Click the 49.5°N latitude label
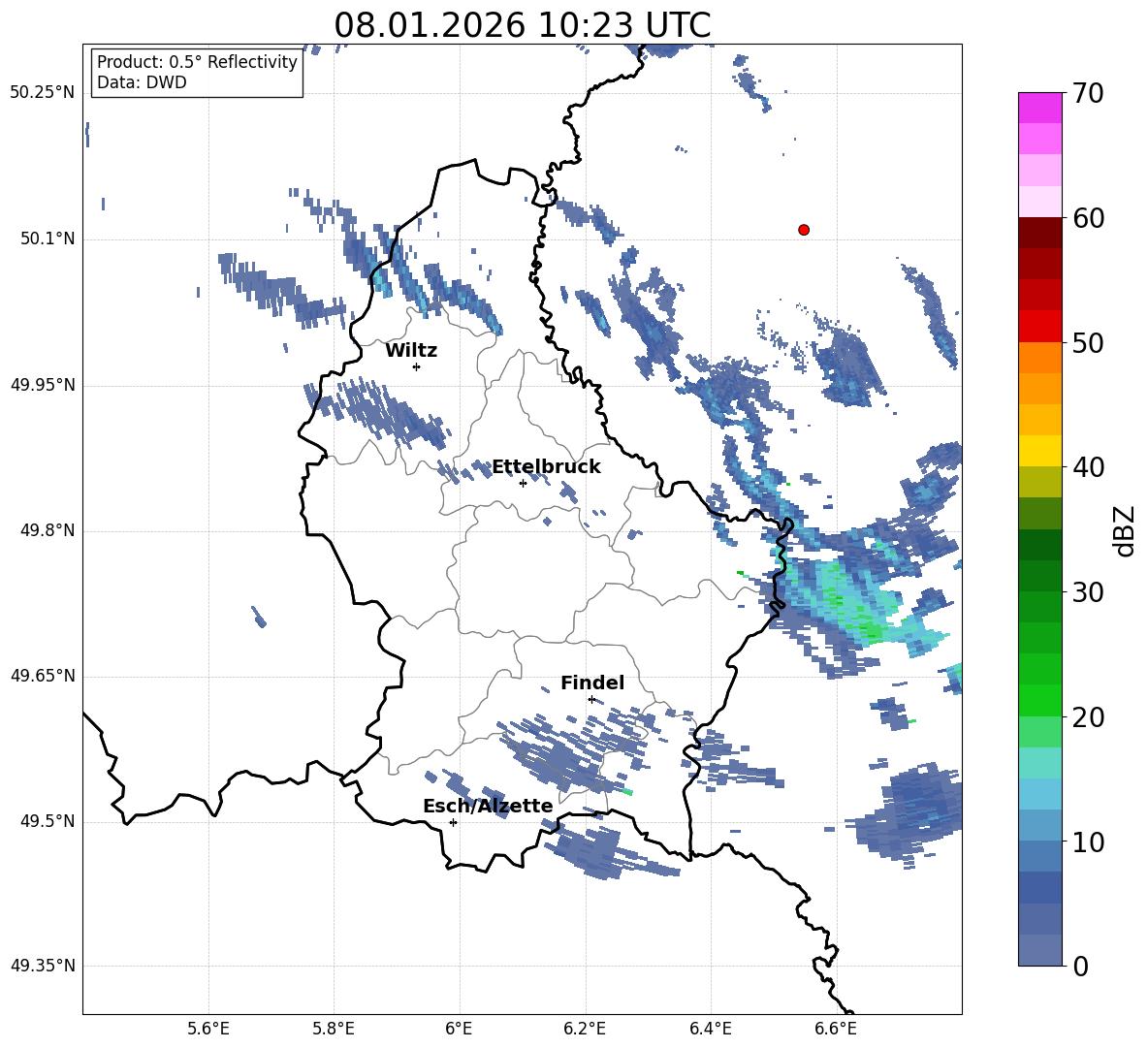The image size is (1148, 1048). 48,821
